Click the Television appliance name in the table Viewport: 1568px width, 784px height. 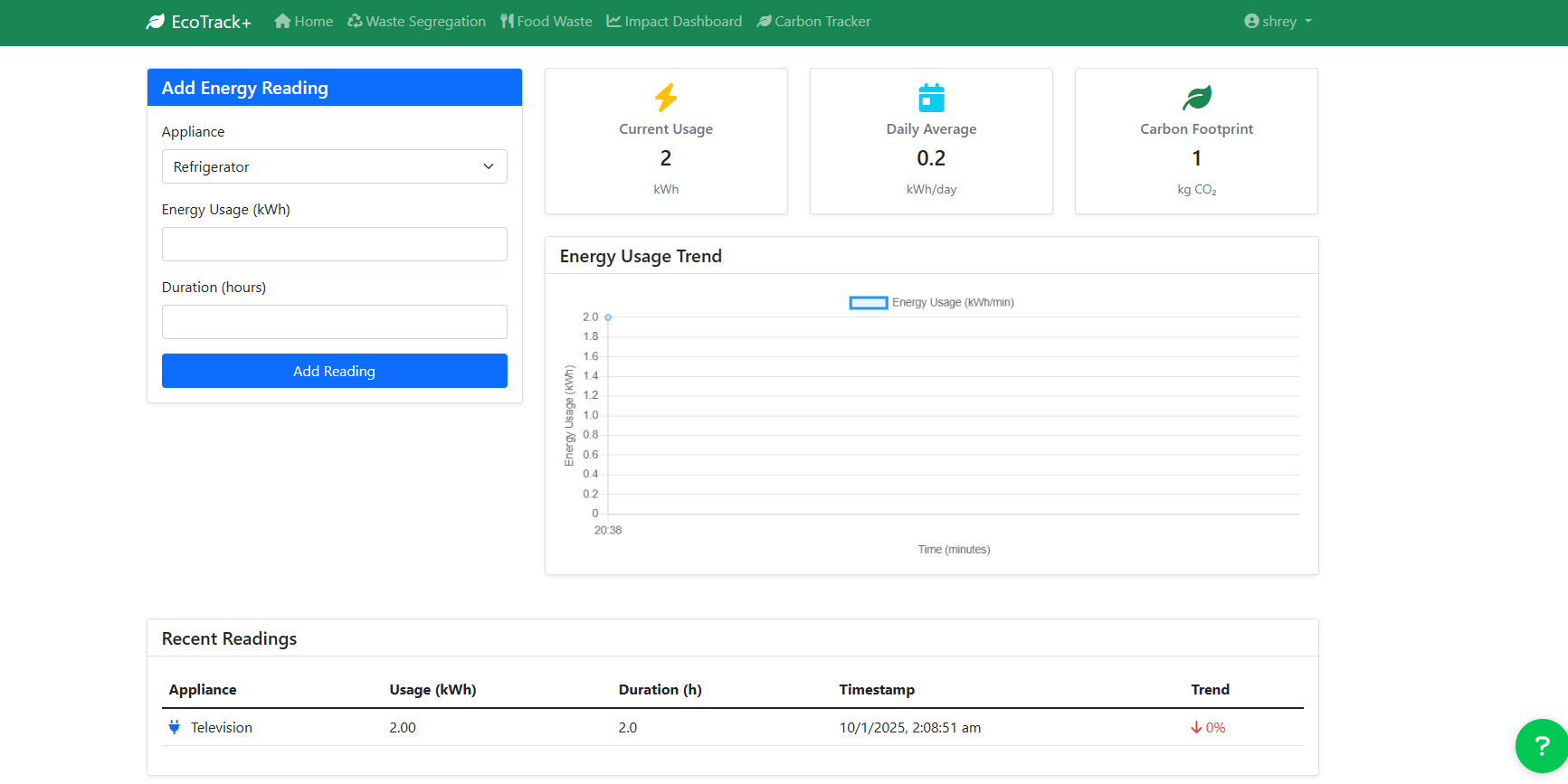click(x=222, y=727)
